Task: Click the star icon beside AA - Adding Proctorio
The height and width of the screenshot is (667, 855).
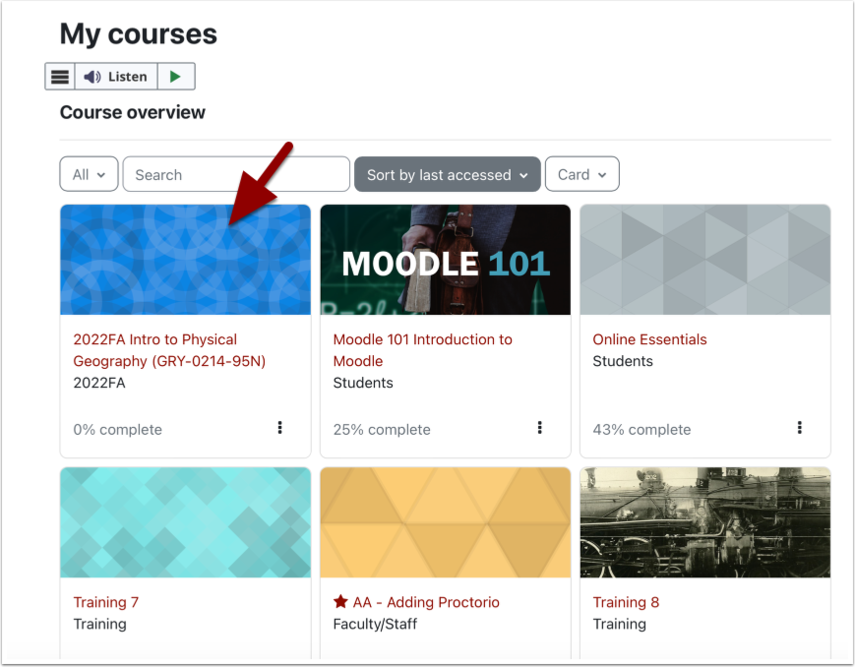Action: [x=340, y=602]
